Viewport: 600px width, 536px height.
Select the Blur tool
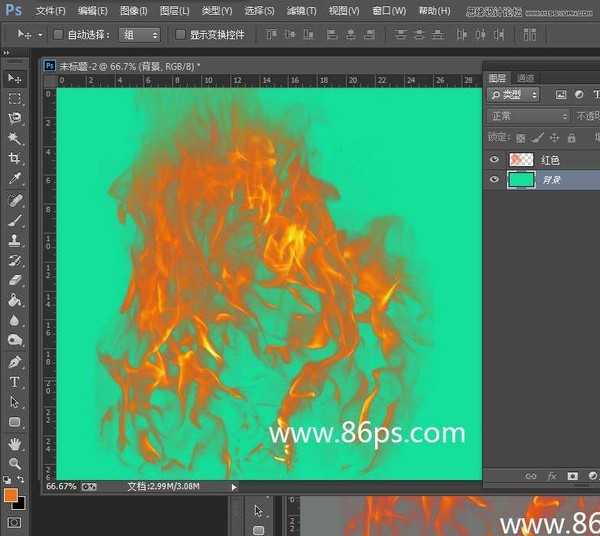click(15, 320)
